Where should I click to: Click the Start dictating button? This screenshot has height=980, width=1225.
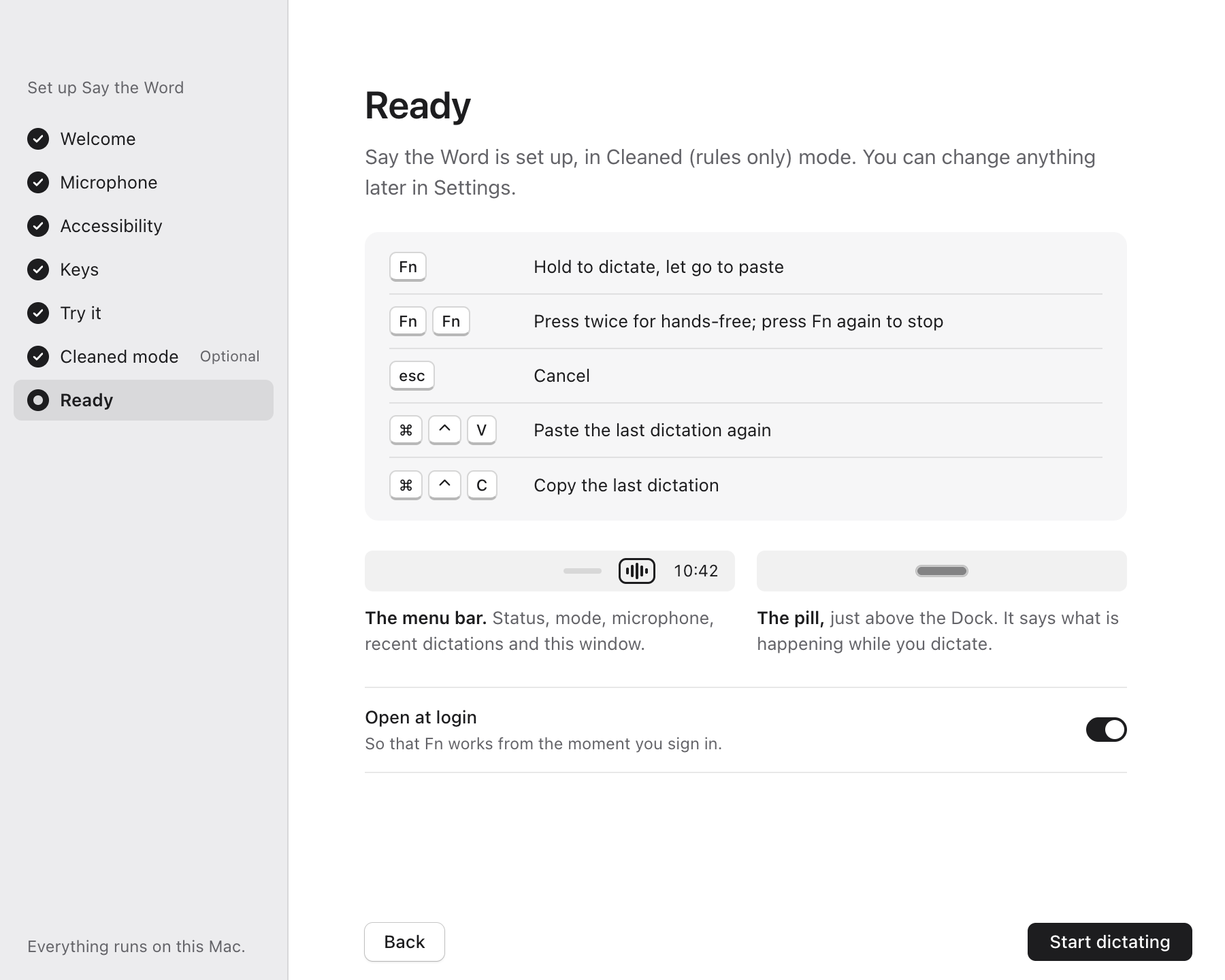(x=1110, y=942)
